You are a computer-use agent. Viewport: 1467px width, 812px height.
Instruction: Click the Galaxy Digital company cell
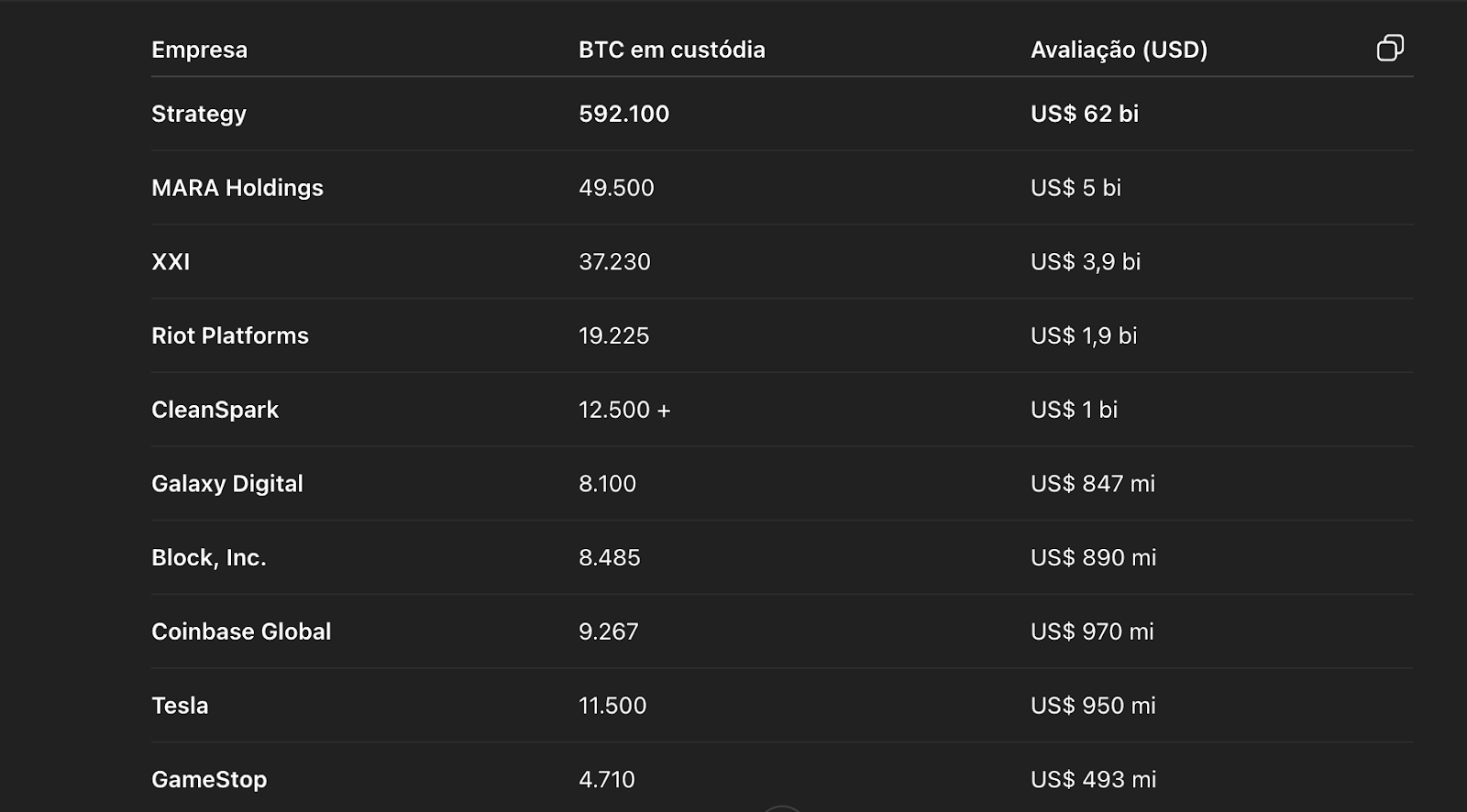click(227, 484)
